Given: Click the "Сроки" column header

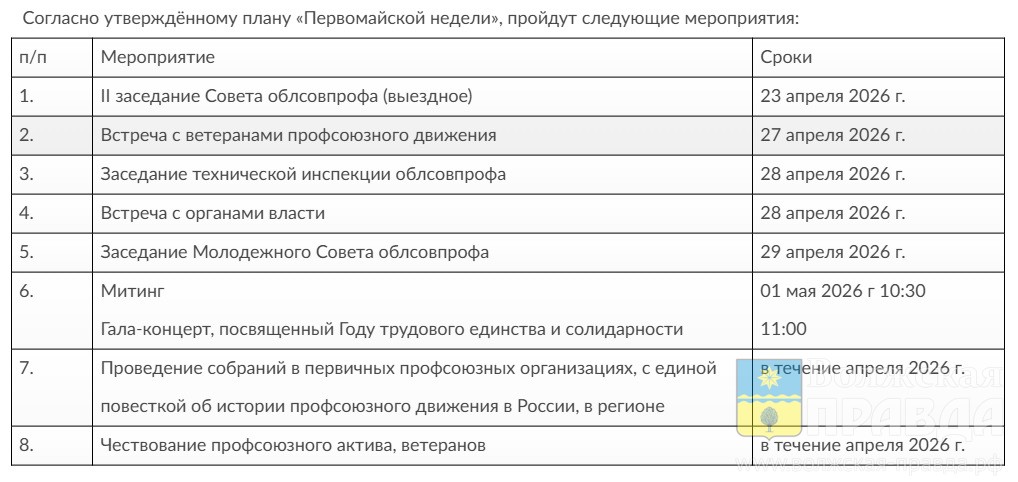Looking at the screenshot, I should point(786,57).
